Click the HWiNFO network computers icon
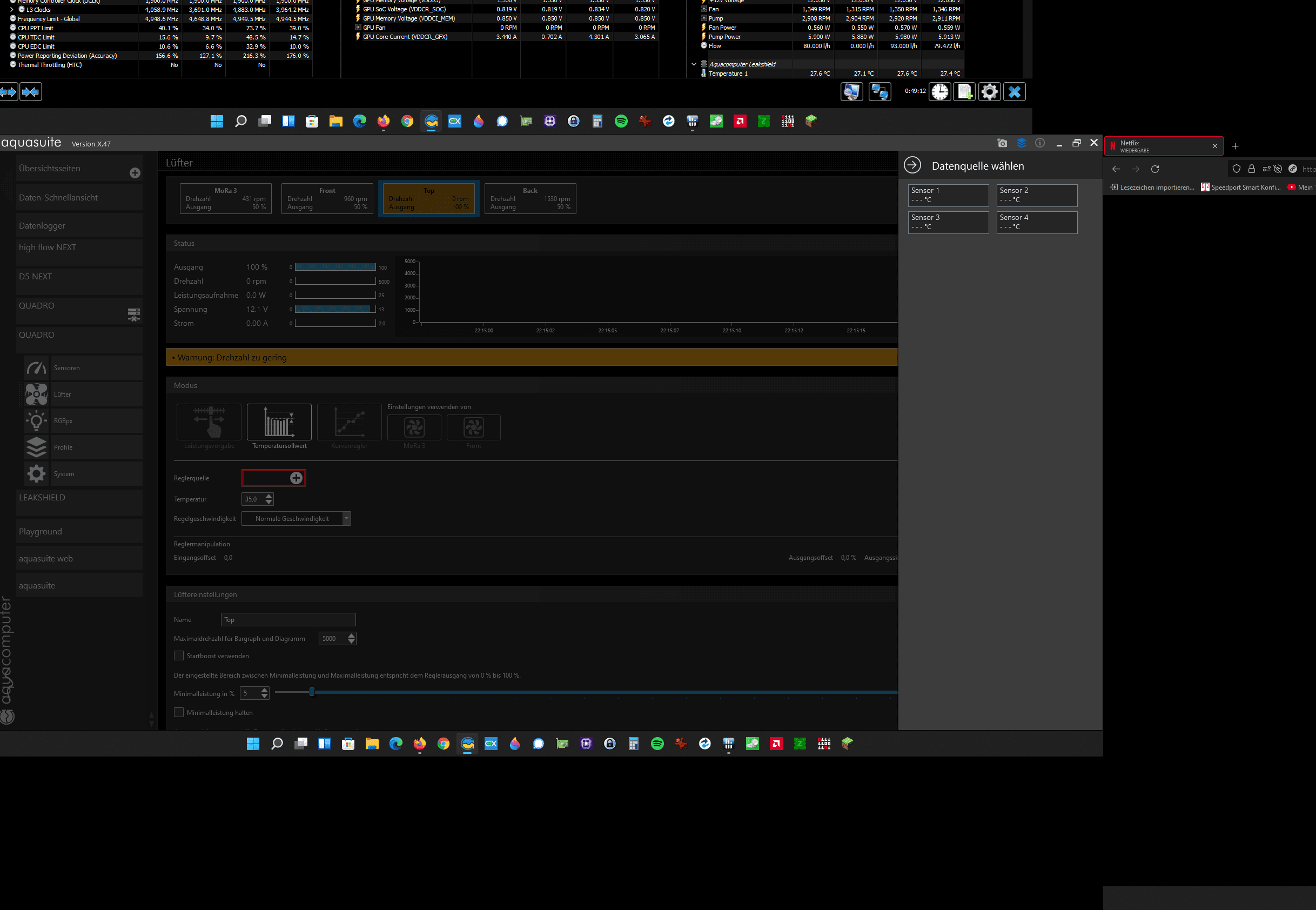The image size is (1316, 910). 879,91
